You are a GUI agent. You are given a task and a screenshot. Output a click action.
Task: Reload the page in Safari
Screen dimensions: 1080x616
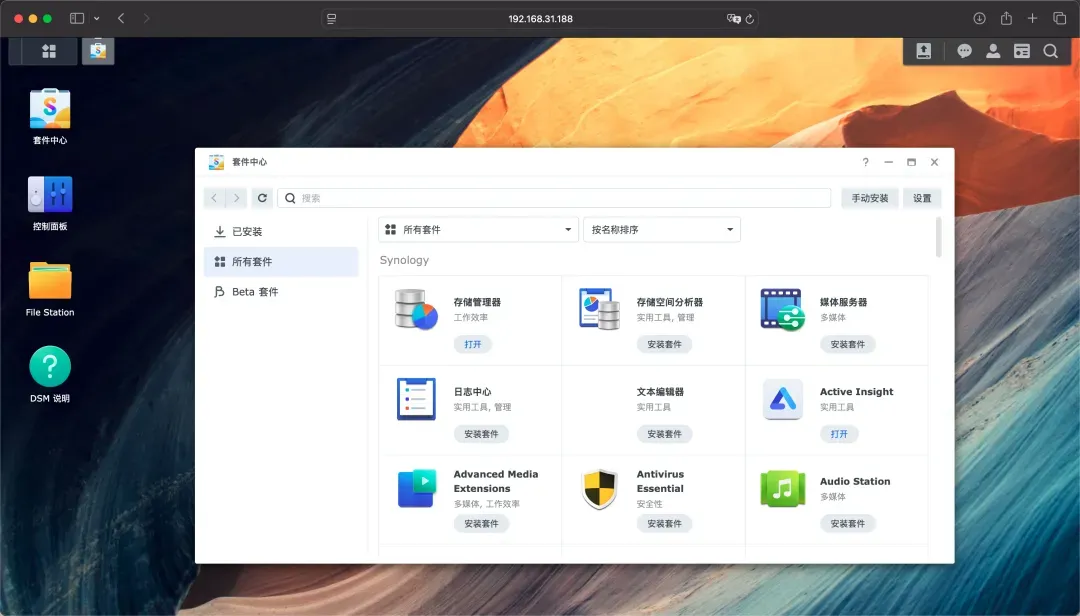pyautogui.click(x=750, y=19)
